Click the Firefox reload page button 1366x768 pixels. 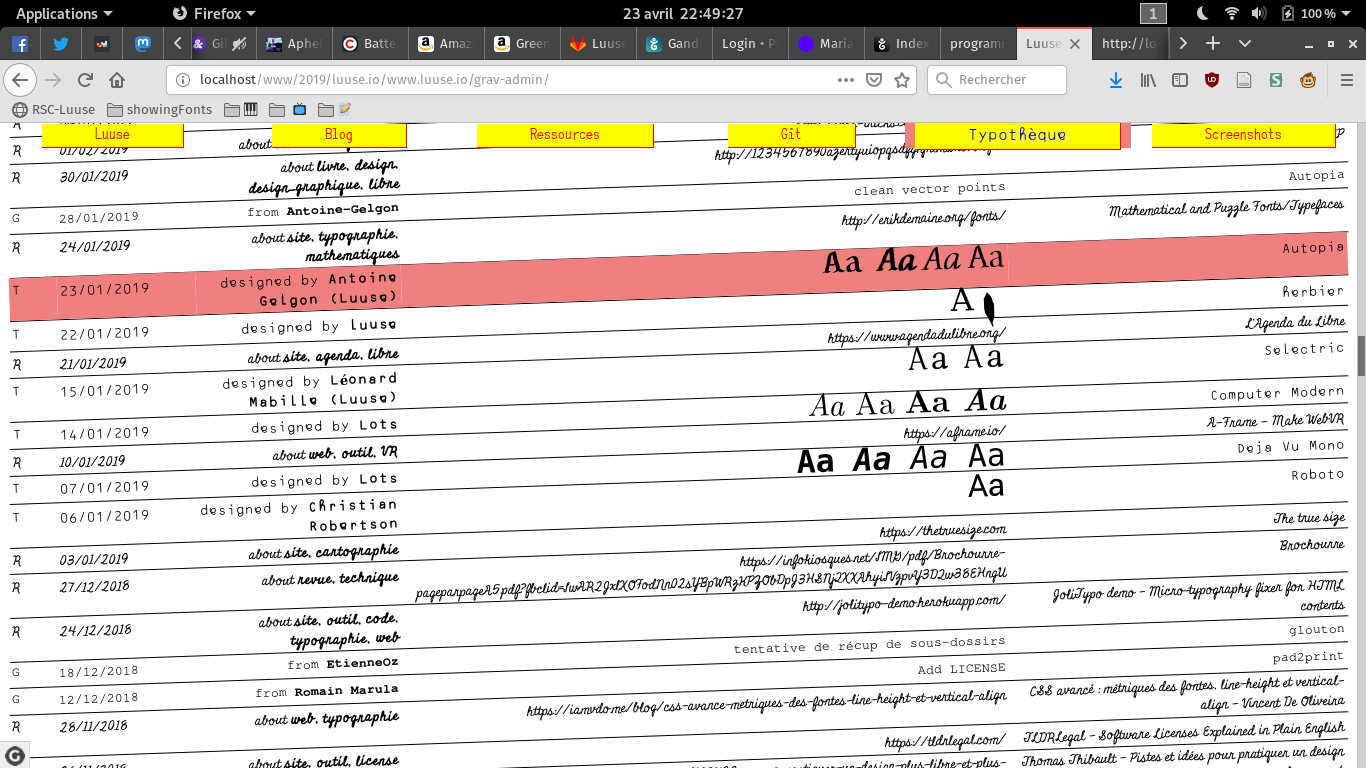coord(86,80)
